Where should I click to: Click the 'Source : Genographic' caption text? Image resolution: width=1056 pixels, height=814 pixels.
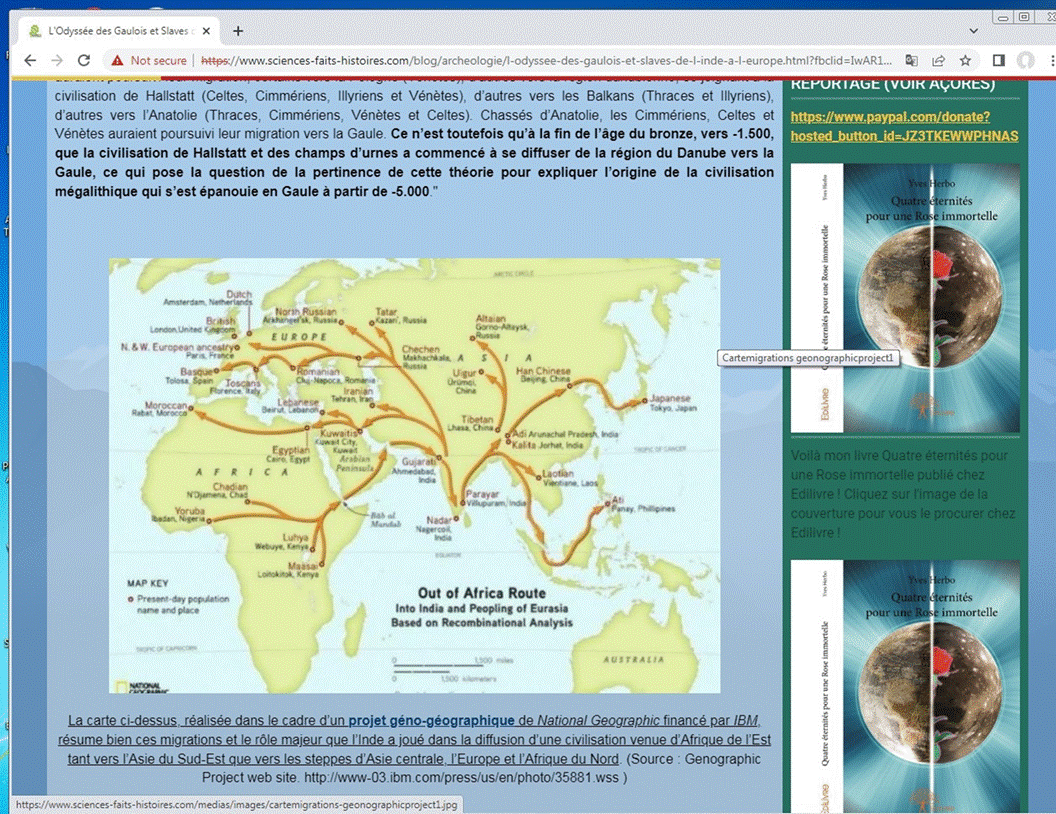(x=694, y=759)
